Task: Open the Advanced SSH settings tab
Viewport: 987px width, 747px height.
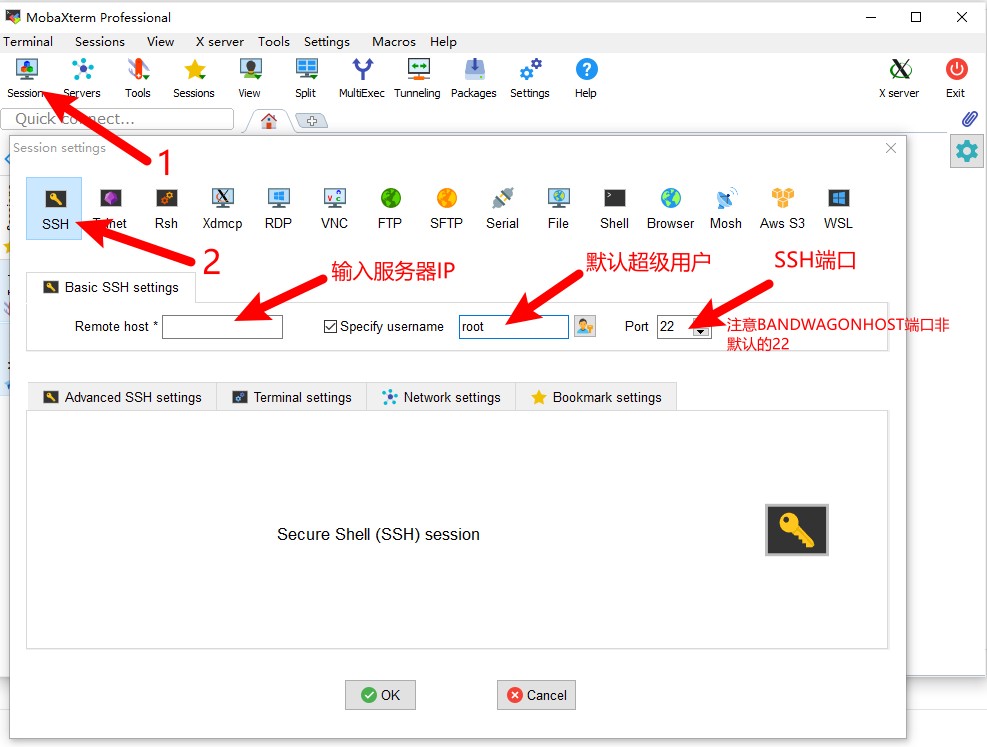Action: (x=122, y=397)
